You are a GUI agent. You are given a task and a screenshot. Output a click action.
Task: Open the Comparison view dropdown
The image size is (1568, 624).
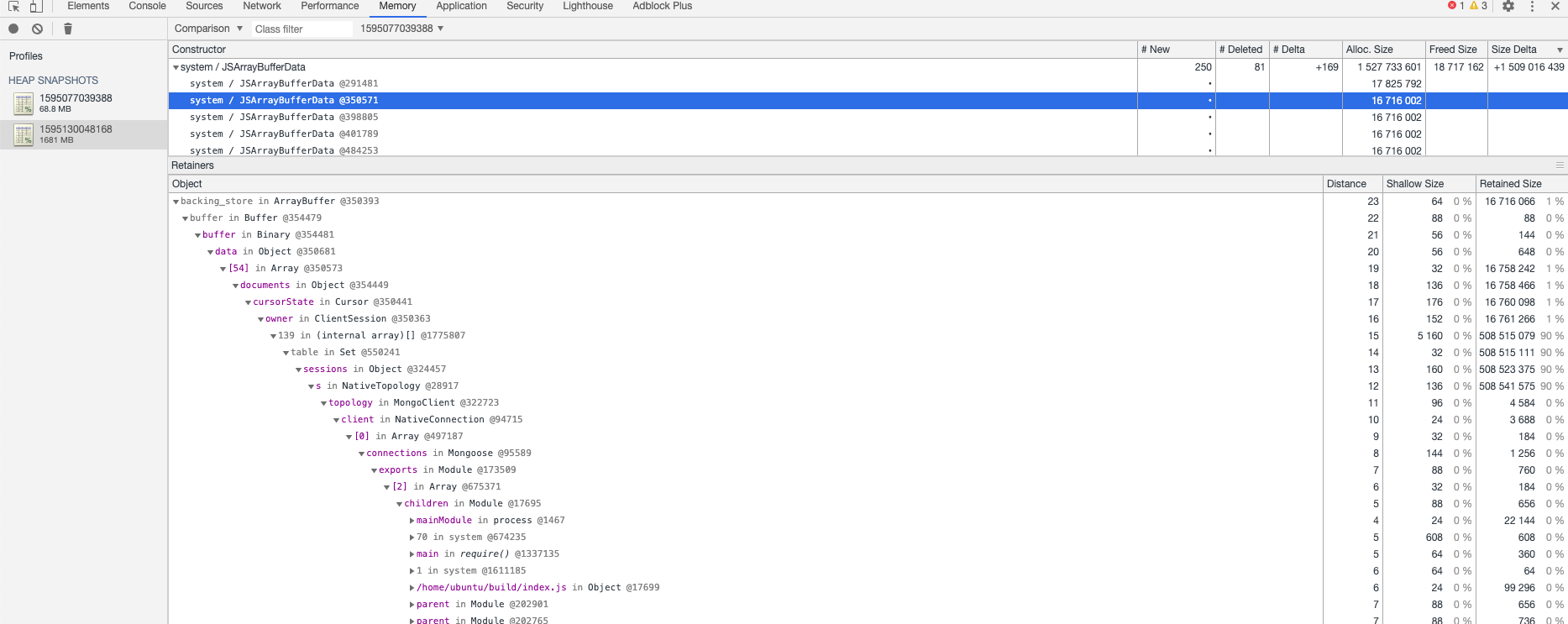[208, 29]
